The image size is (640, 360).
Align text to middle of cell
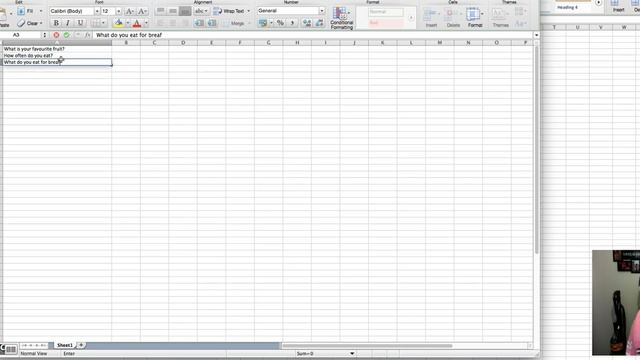click(x=173, y=11)
